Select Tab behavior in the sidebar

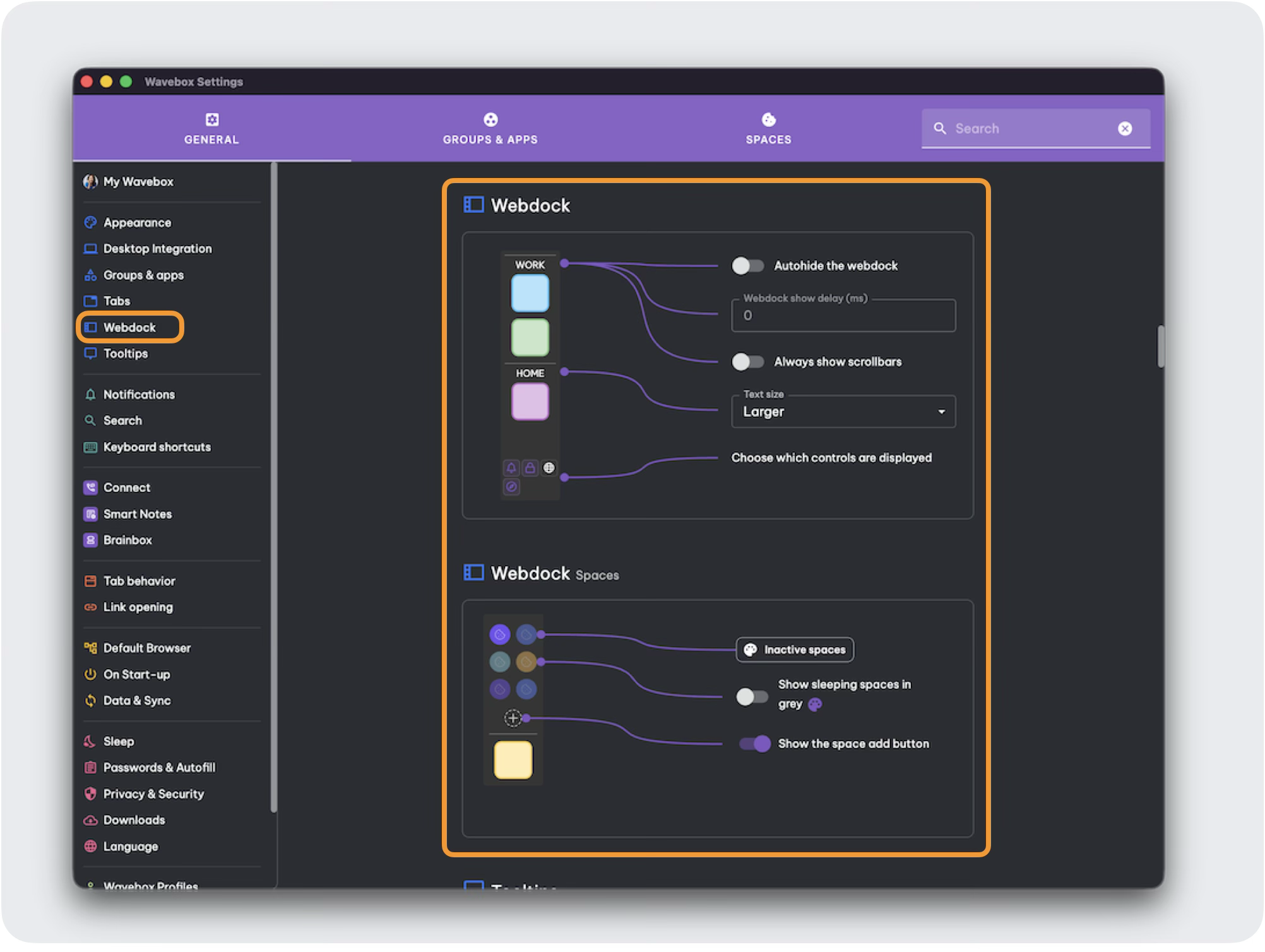click(x=139, y=581)
